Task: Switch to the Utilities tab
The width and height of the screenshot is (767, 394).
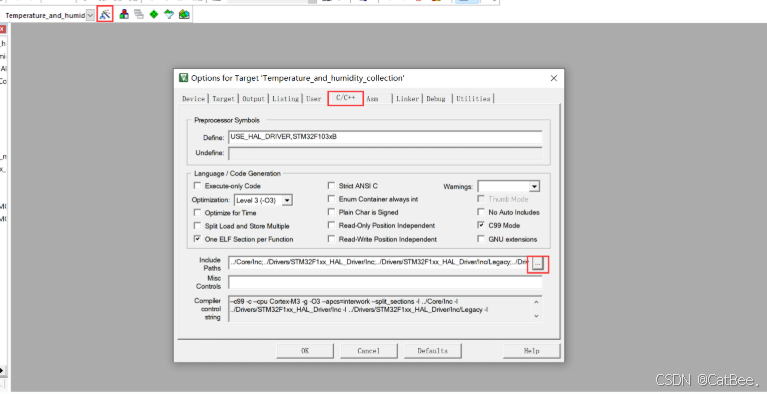Action: tap(473, 98)
